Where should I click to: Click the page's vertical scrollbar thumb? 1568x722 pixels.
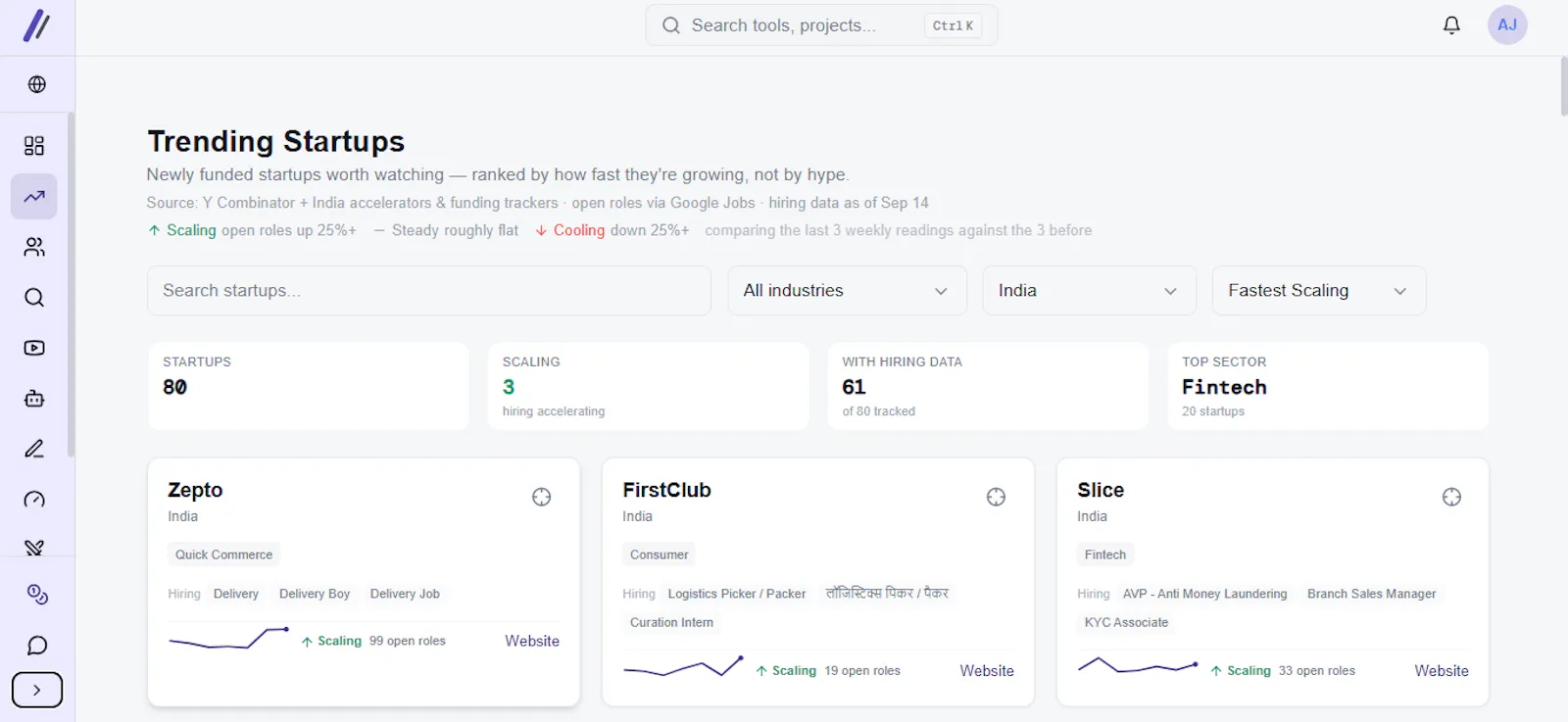coord(1563,86)
